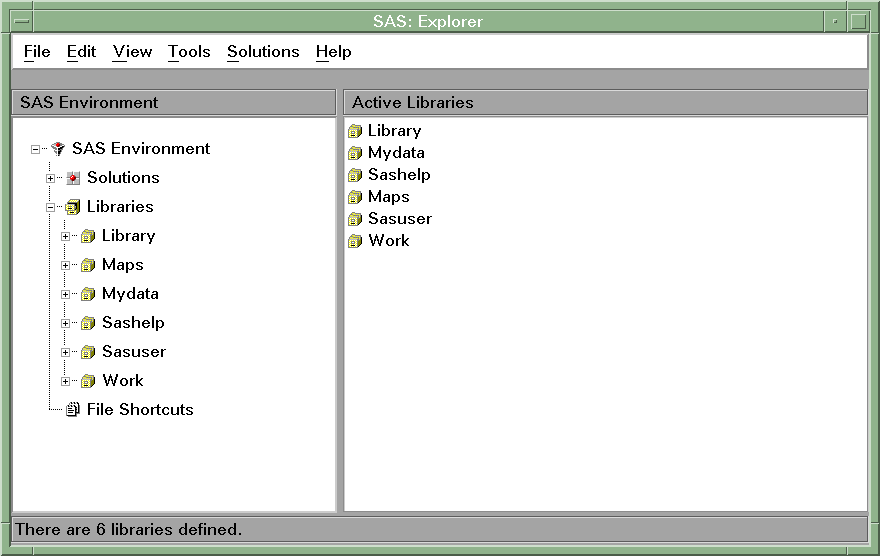Select Library label in tree

coord(129,236)
